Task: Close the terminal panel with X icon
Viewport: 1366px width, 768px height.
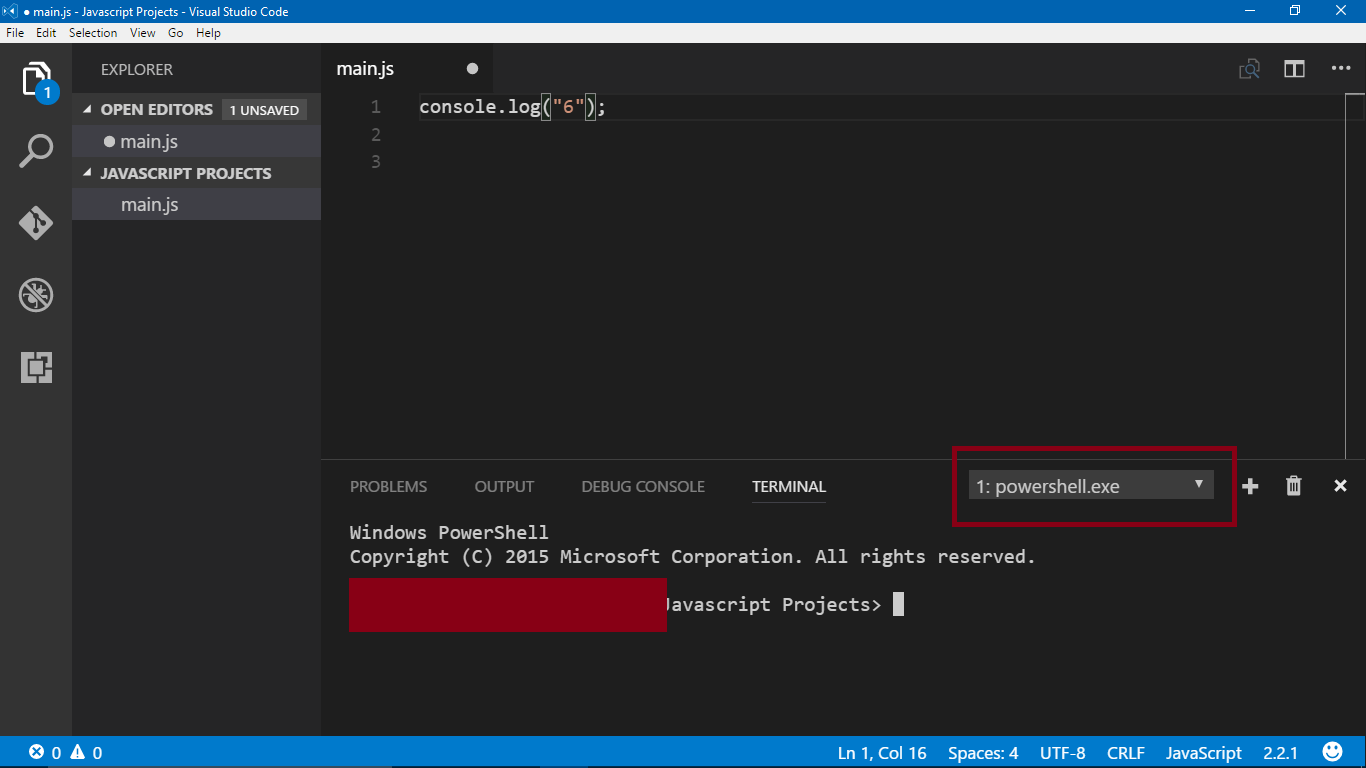Action: [x=1340, y=486]
